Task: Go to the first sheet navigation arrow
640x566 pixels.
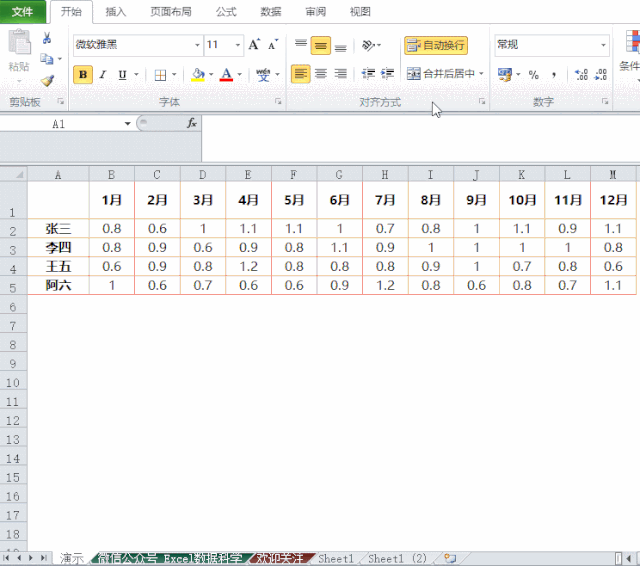Action: tap(6, 558)
